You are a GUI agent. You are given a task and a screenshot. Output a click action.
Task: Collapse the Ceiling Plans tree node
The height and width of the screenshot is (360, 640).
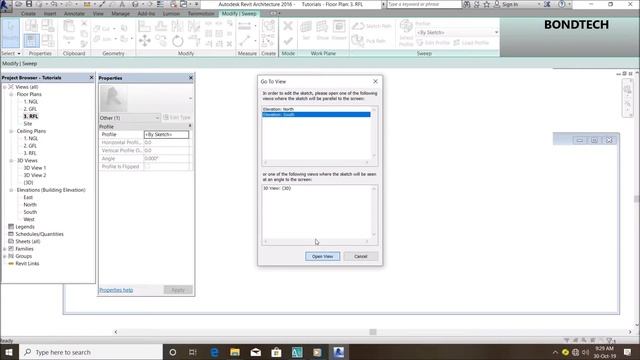11,131
